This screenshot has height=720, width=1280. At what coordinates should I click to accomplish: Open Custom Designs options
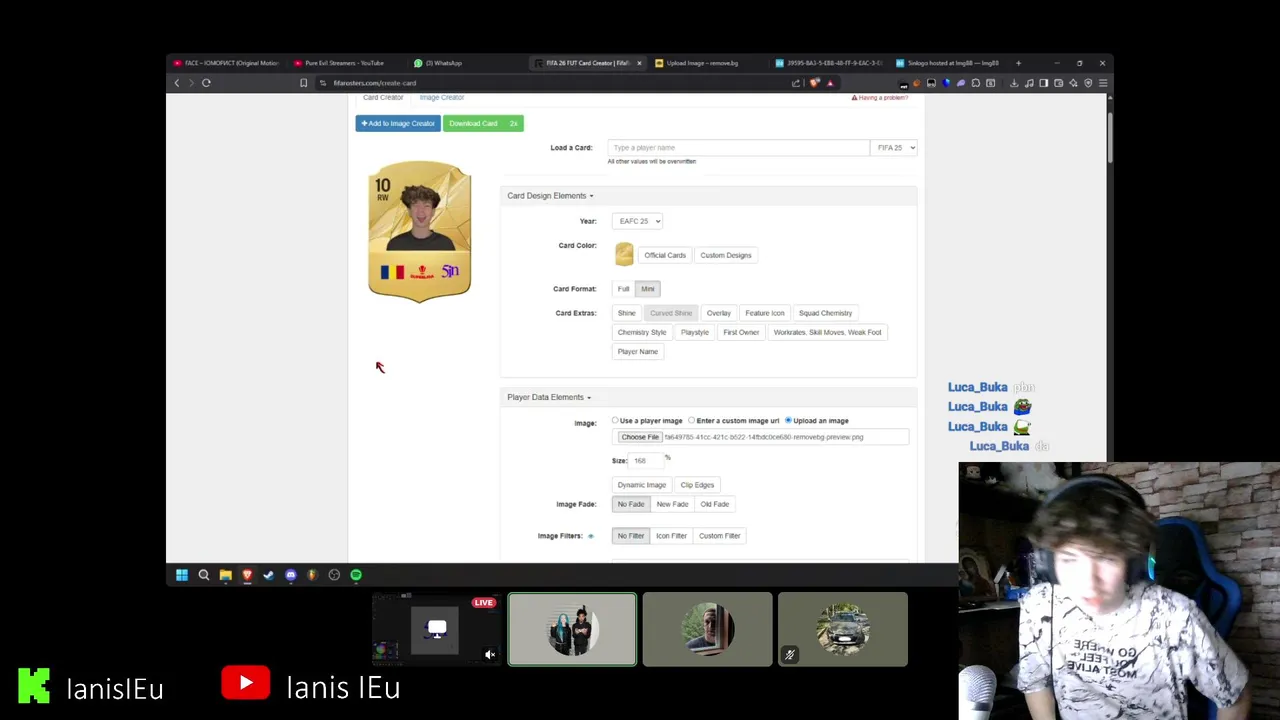pyautogui.click(x=726, y=255)
